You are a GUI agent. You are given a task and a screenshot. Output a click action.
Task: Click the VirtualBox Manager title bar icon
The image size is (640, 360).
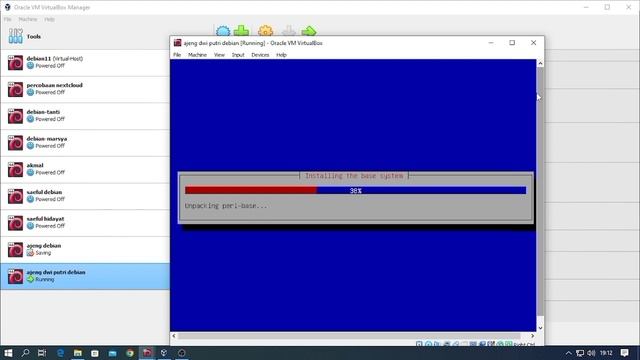tap(7, 7)
